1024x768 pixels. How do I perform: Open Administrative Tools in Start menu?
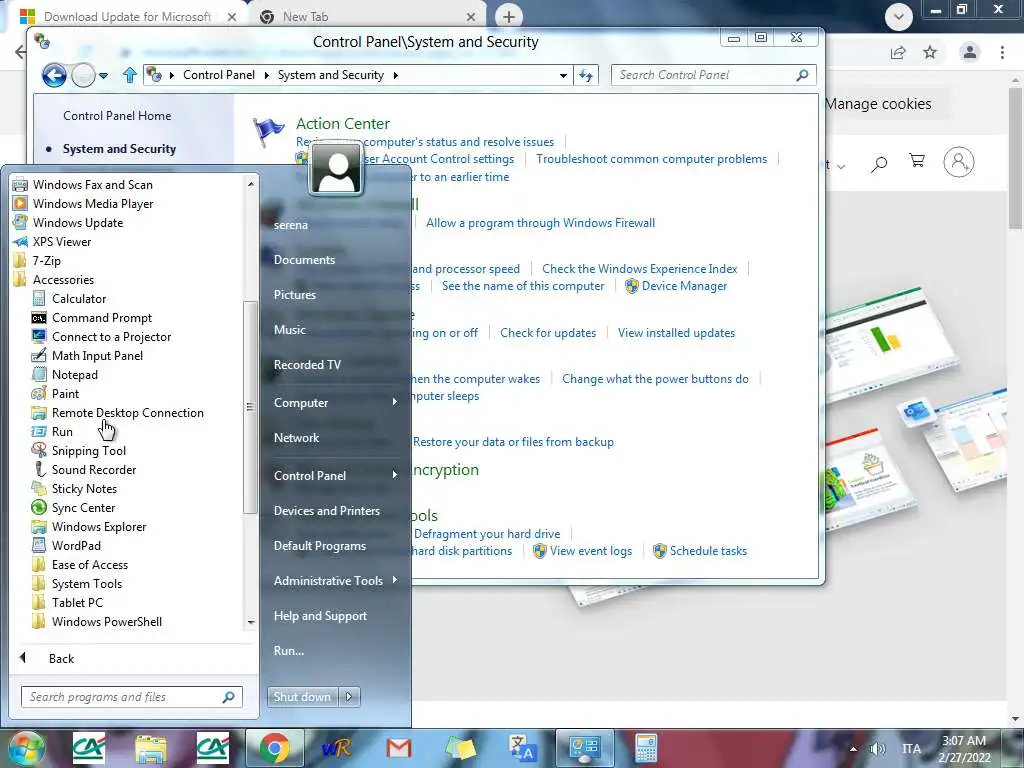[328, 581]
